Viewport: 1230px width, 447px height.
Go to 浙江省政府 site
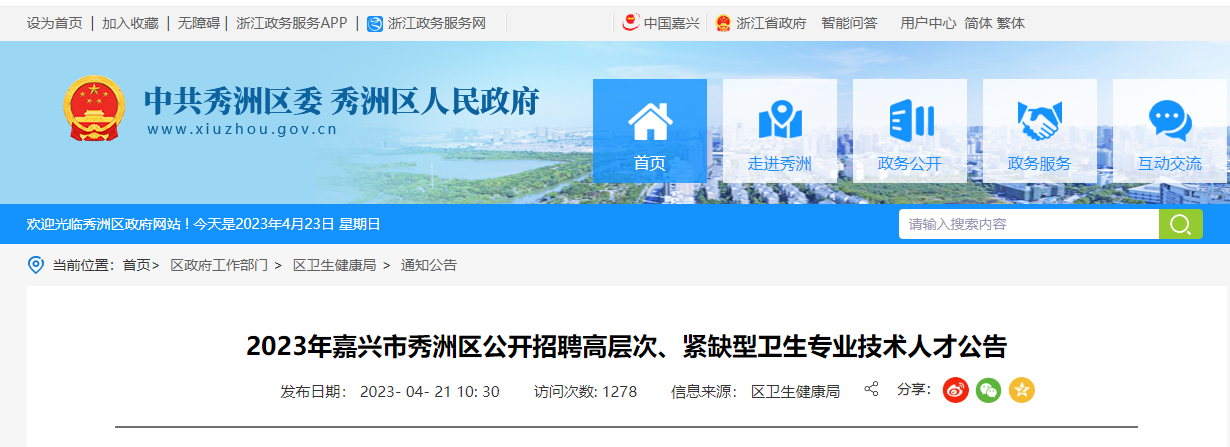761,23
